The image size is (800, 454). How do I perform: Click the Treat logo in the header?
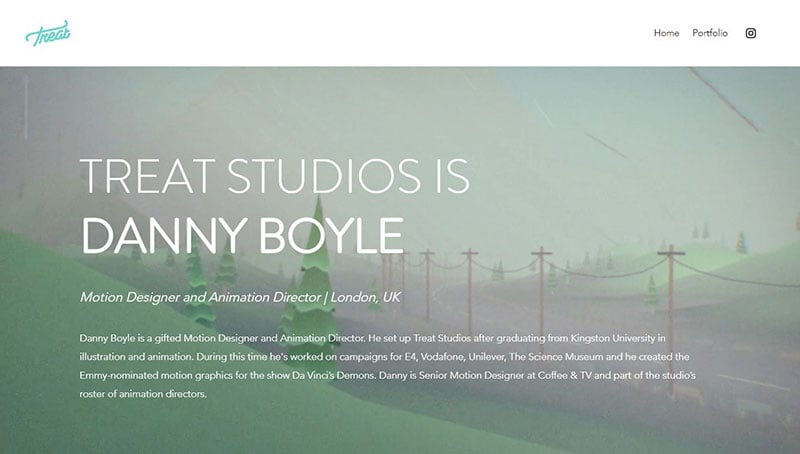tap(48, 33)
